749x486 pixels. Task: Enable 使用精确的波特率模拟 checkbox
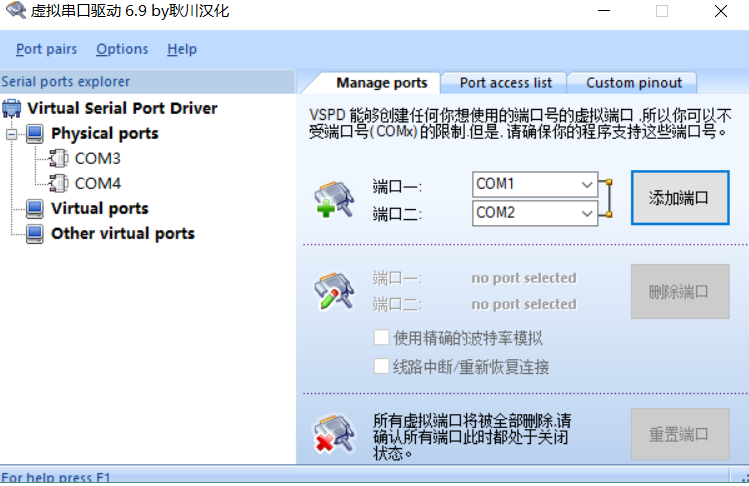pos(381,337)
